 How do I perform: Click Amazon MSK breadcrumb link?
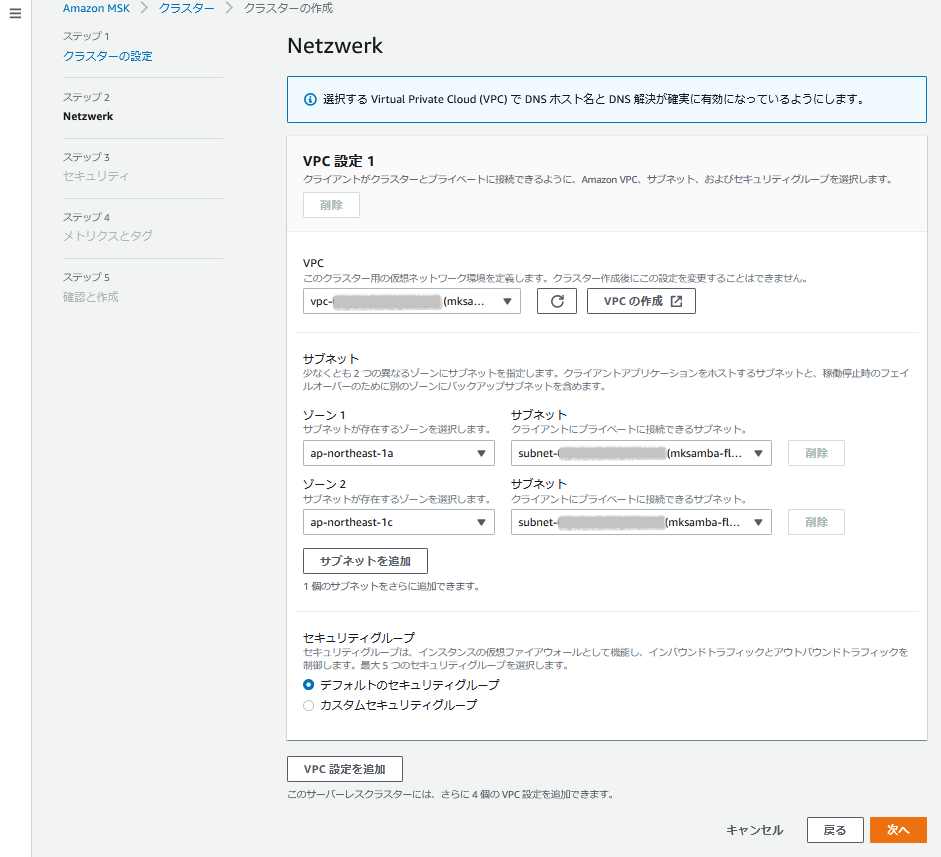96,8
